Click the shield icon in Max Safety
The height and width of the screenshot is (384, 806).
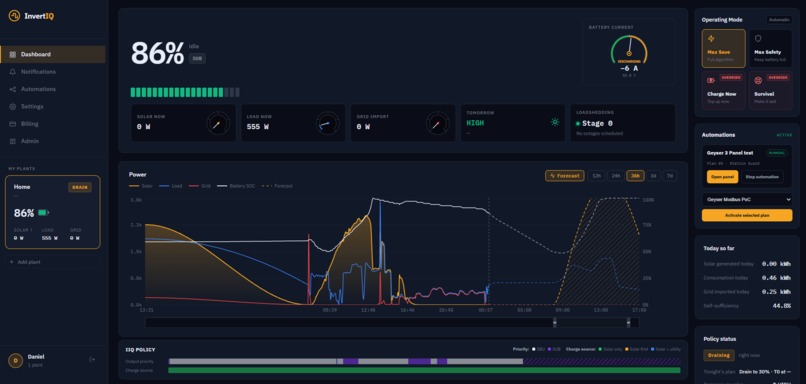[758, 39]
